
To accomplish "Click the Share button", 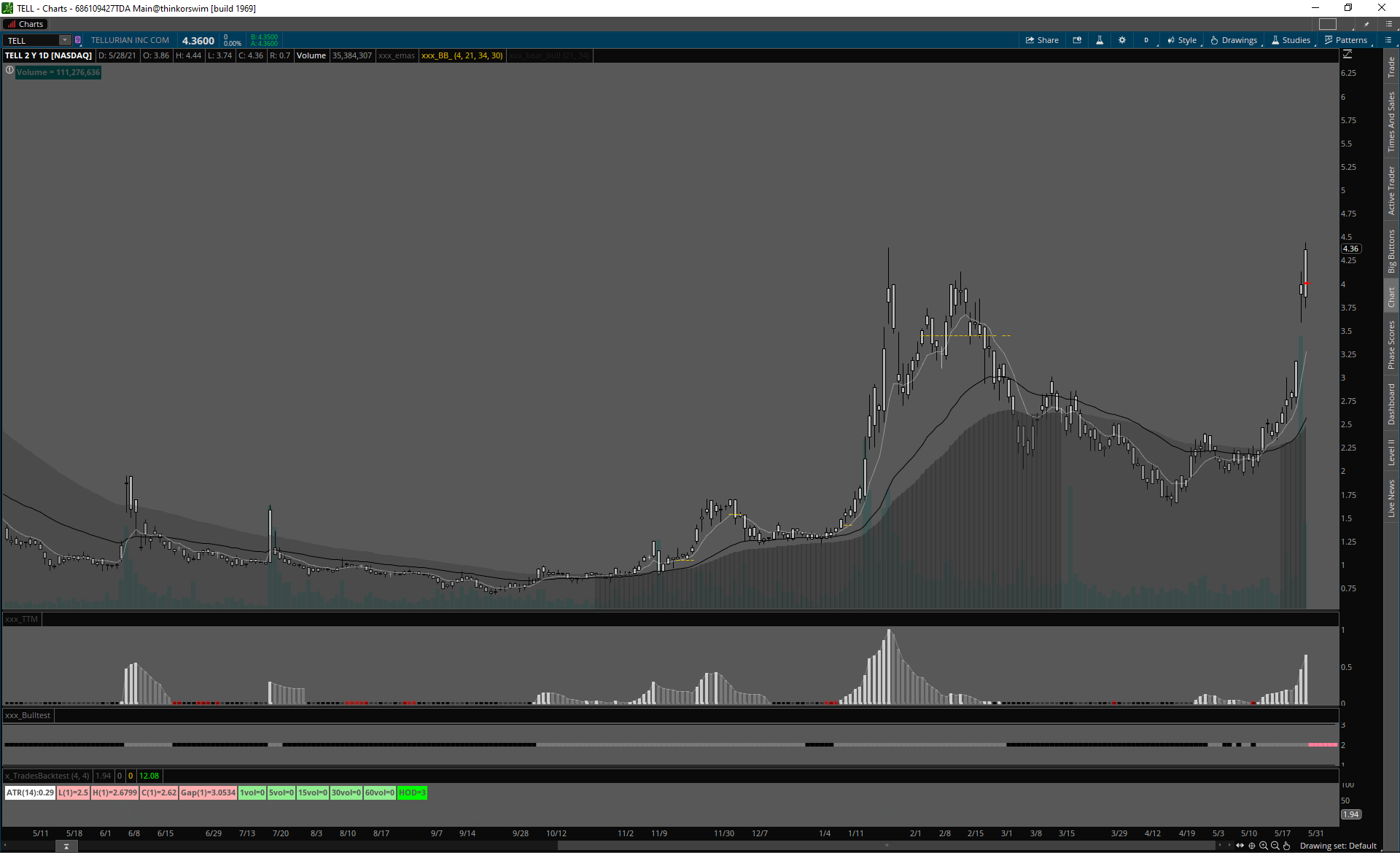I will pos(1042,40).
